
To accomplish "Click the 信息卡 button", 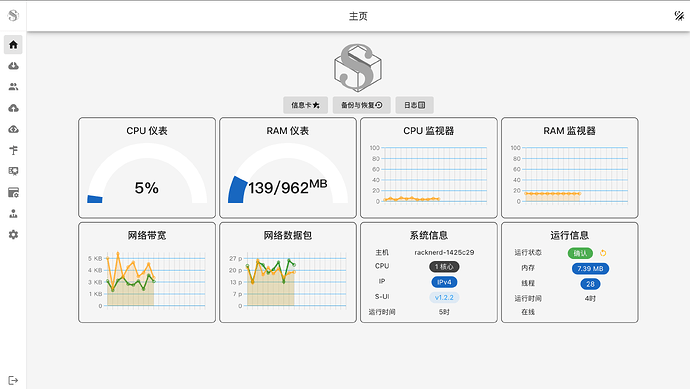I will 305,105.
